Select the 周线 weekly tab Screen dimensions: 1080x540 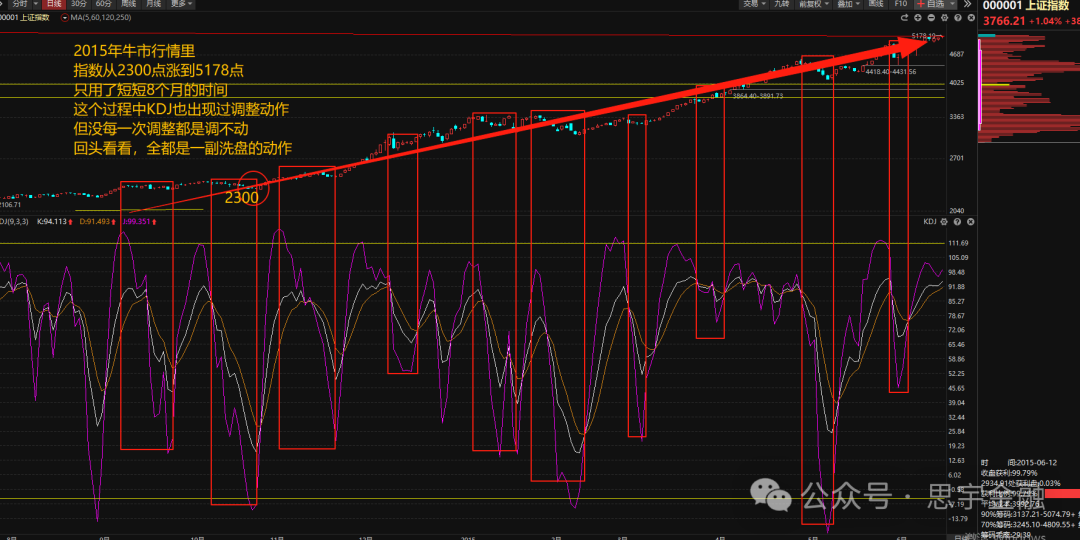pyautogui.click(x=128, y=4)
